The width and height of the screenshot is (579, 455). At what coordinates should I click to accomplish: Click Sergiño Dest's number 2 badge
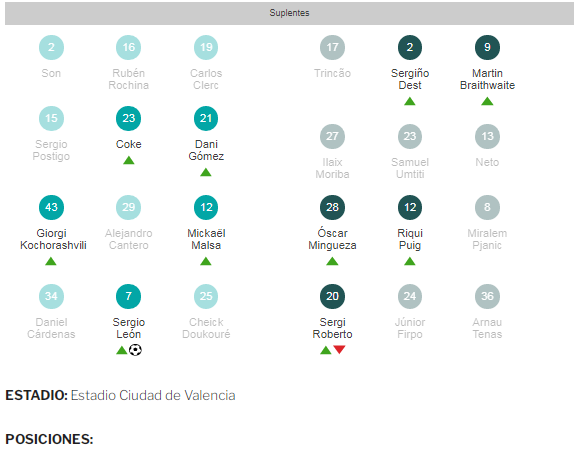click(410, 47)
